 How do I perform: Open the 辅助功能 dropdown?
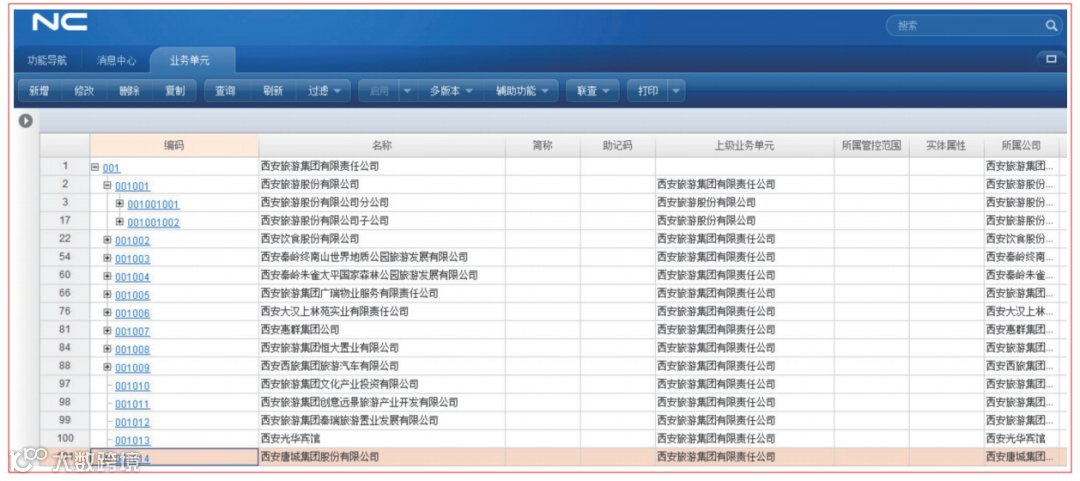coord(521,91)
